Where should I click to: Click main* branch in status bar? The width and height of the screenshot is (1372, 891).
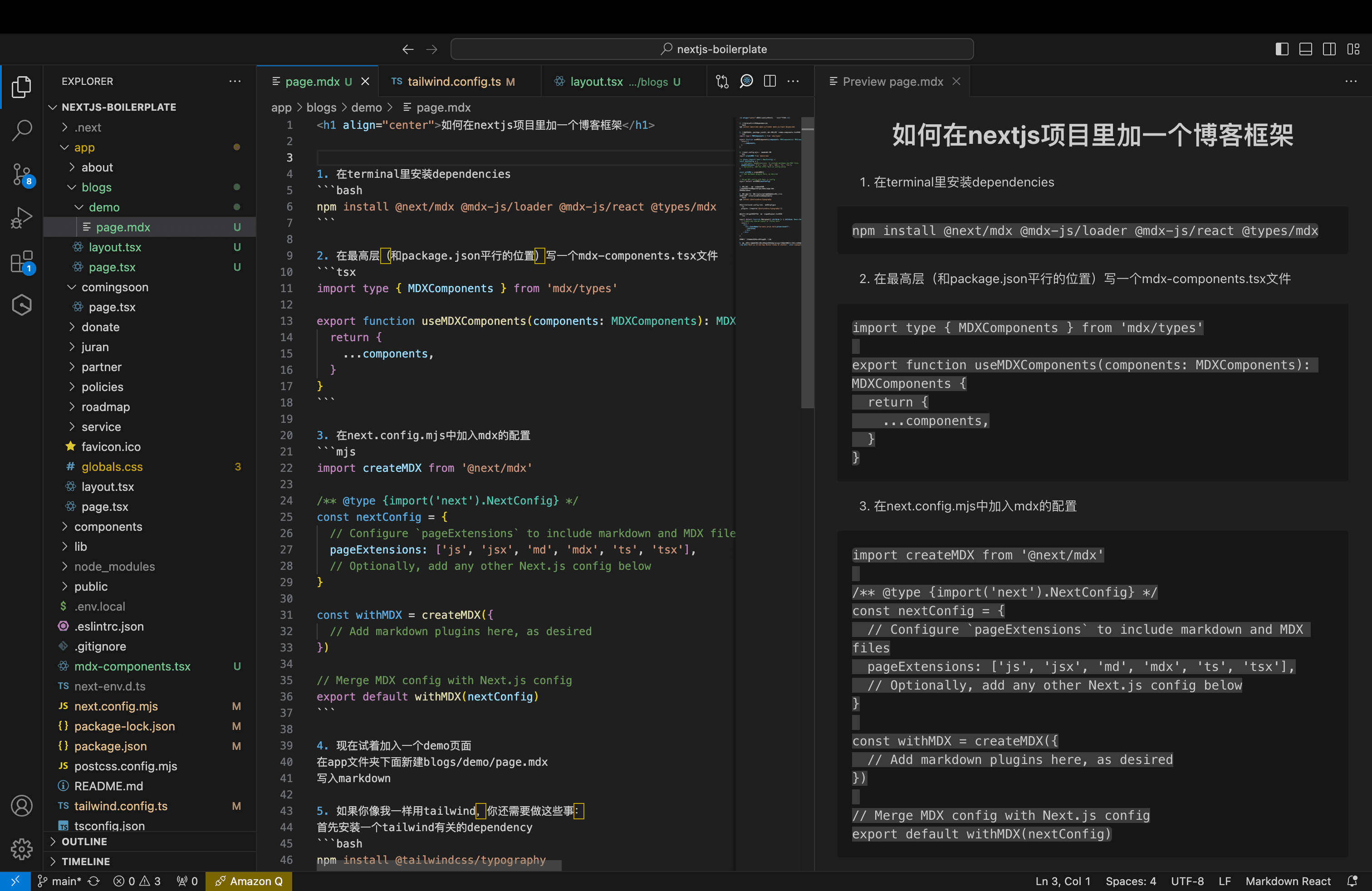click(60, 881)
